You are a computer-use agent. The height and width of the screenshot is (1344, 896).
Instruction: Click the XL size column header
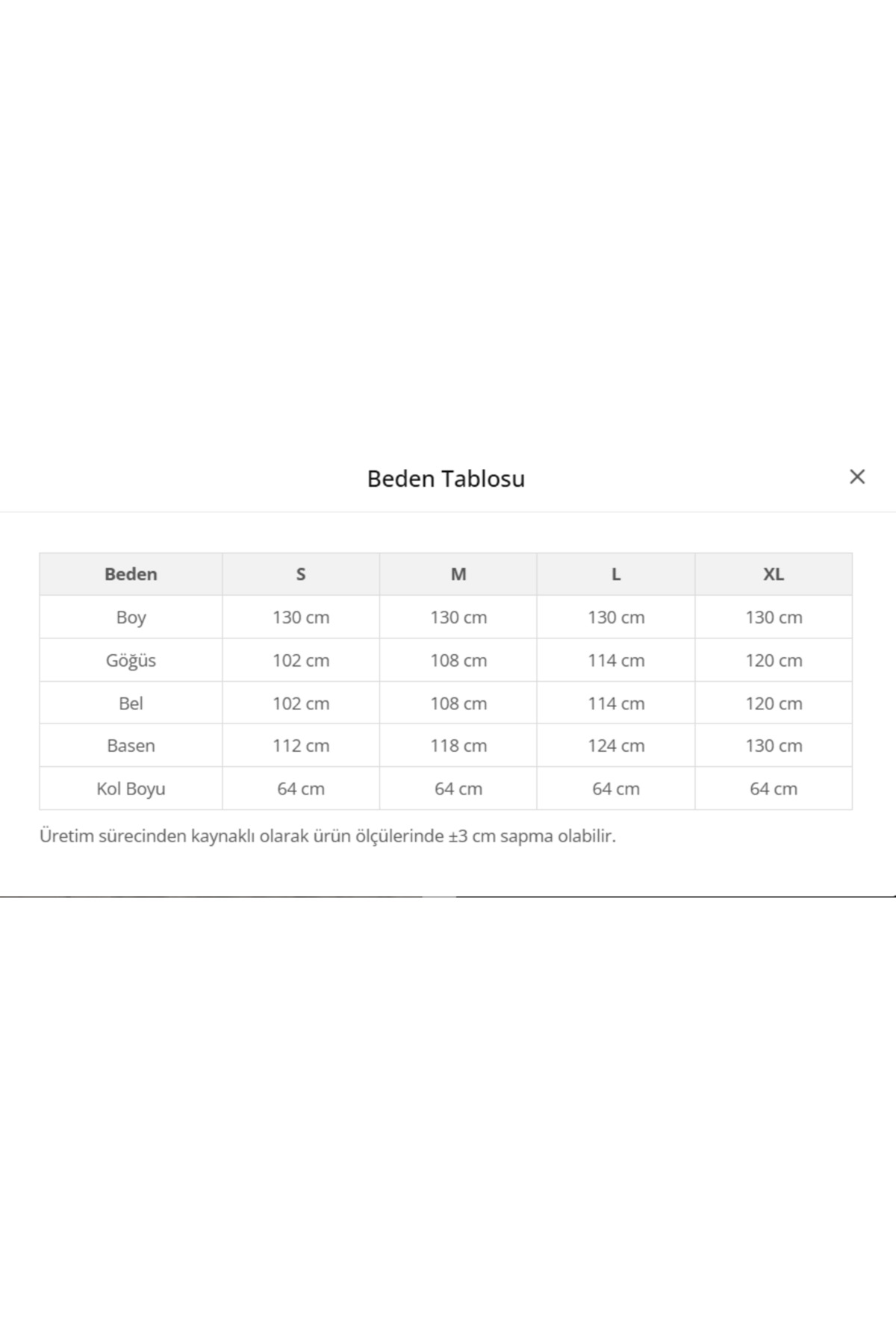point(774,574)
